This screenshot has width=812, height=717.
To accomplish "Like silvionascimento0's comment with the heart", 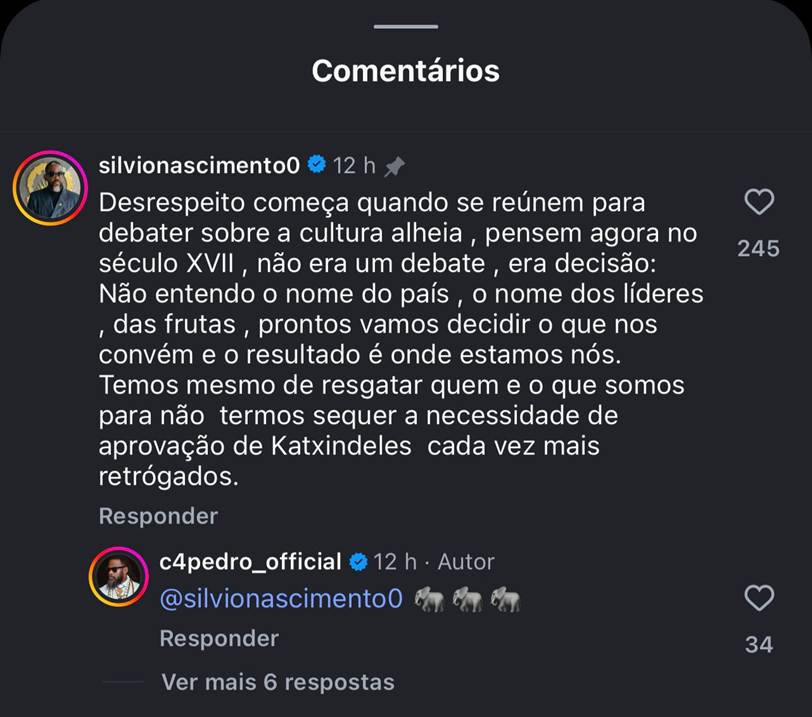I will (x=759, y=203).
